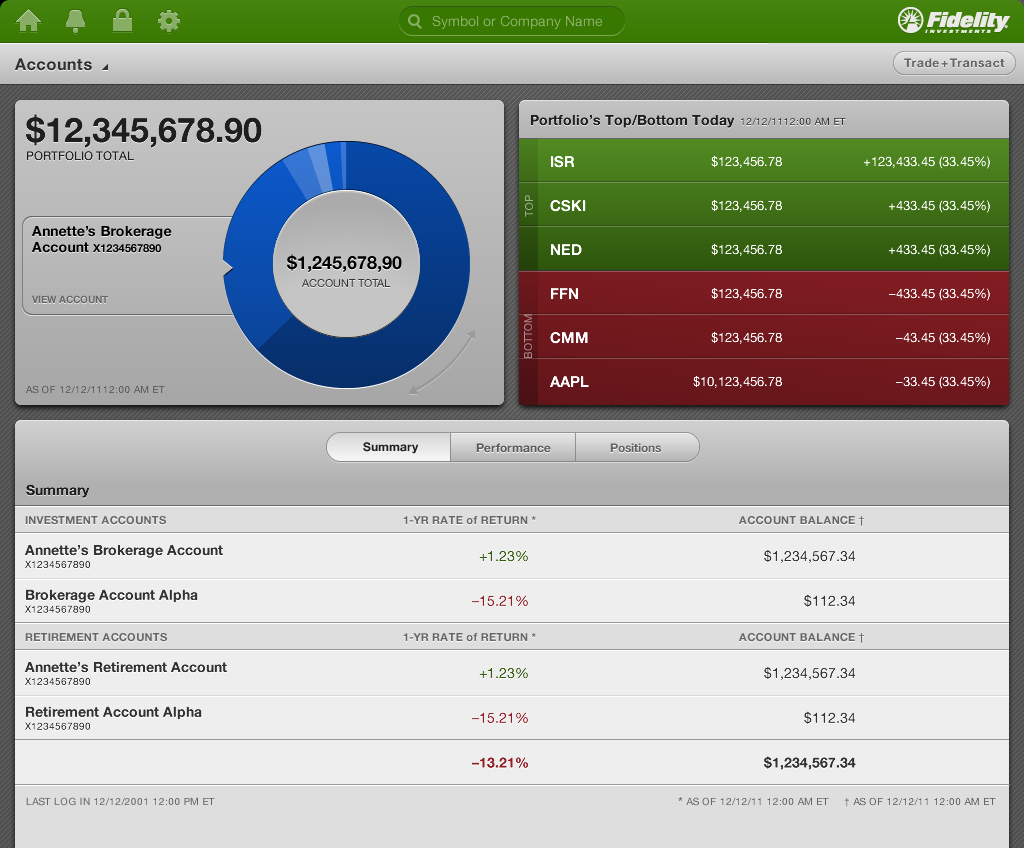Click the search magnifier icon
The height and width of the screenshot is (848, 1024).
click(415, 22)
